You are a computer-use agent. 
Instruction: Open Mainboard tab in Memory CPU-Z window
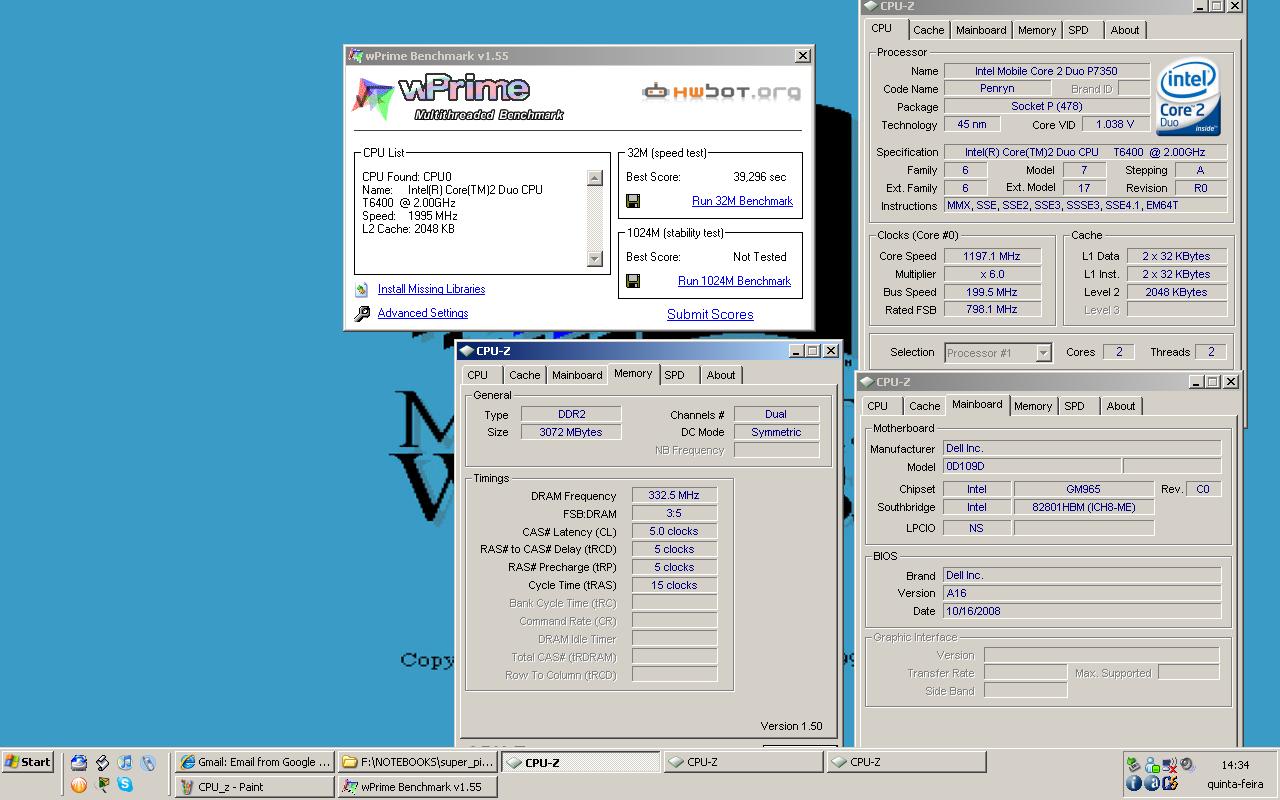coord(577,375)
